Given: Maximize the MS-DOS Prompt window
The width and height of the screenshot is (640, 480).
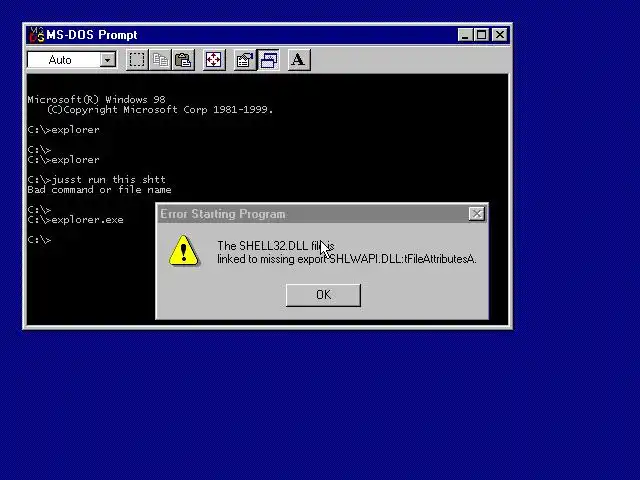Looking at the screenshot, I should 481,35.
